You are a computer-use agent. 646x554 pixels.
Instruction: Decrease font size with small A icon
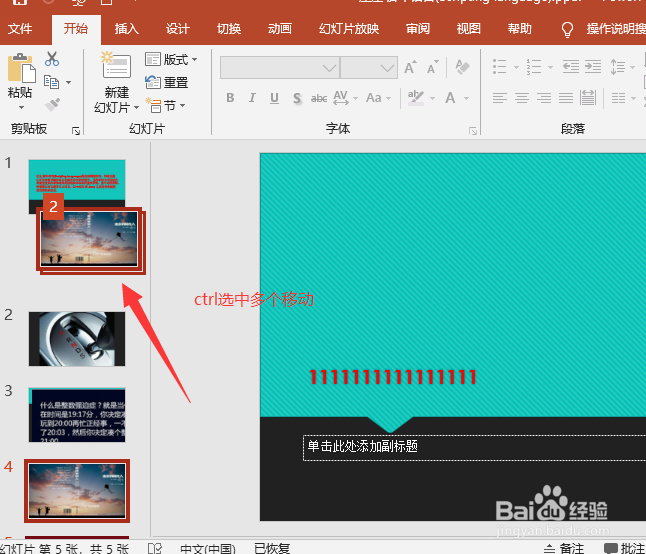(433, 67)
